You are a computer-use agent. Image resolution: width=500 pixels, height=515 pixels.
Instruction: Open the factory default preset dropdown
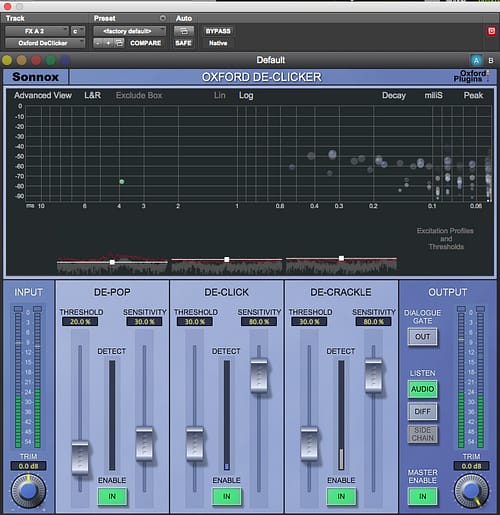(129, 31)
